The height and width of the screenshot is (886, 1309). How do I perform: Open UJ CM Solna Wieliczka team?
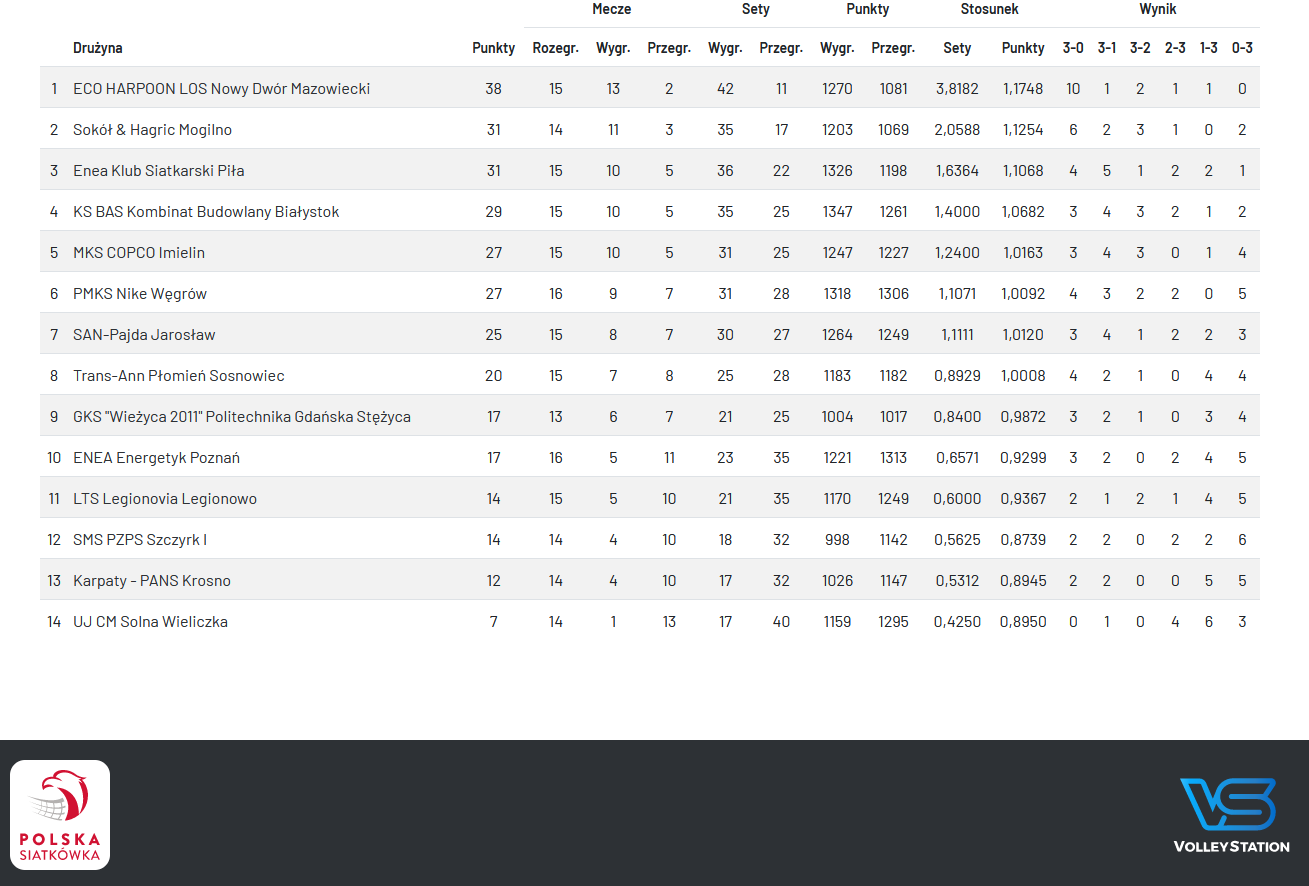point(150,622)
